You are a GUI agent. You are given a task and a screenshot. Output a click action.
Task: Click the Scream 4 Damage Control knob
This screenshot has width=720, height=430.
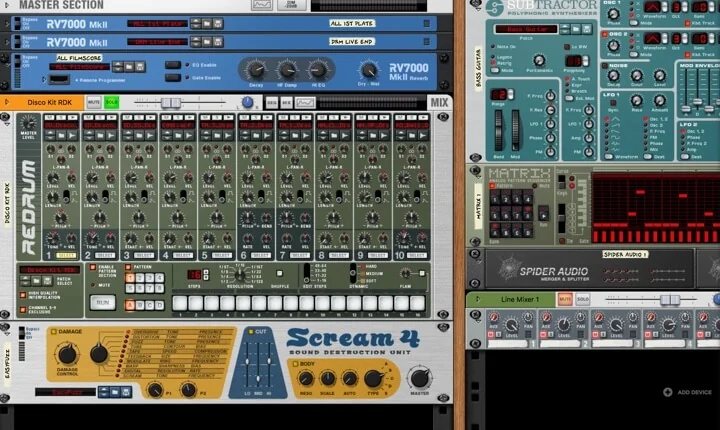(x=67, y=354)
